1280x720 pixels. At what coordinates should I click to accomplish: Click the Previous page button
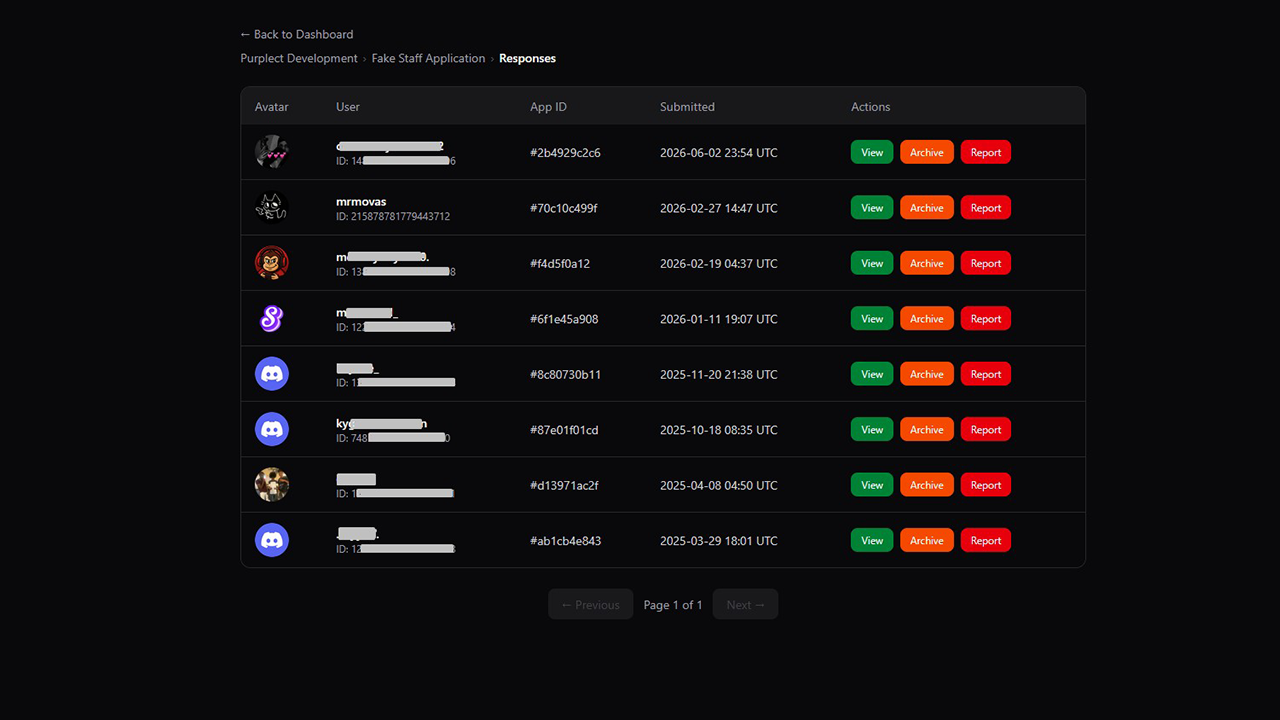[591, 604]
